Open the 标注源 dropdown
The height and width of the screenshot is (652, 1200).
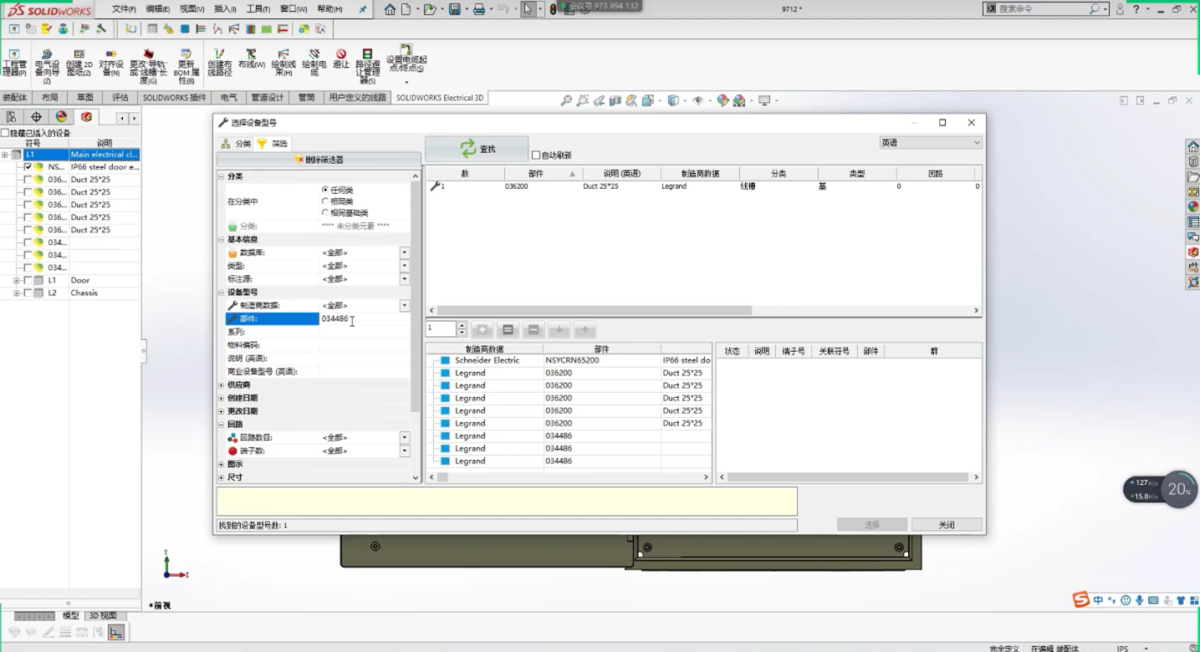[x=405, y=279]
